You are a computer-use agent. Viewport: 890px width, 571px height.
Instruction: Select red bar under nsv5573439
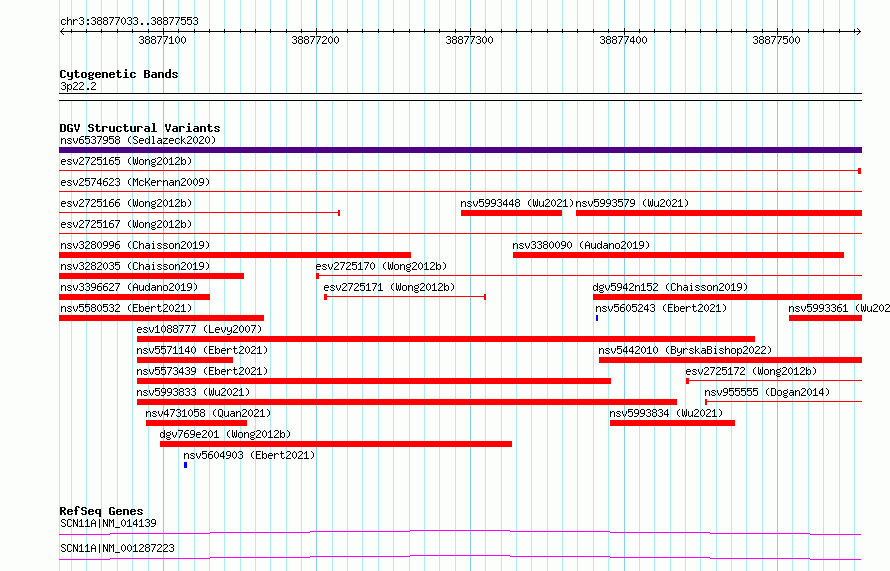click(374, 381)
